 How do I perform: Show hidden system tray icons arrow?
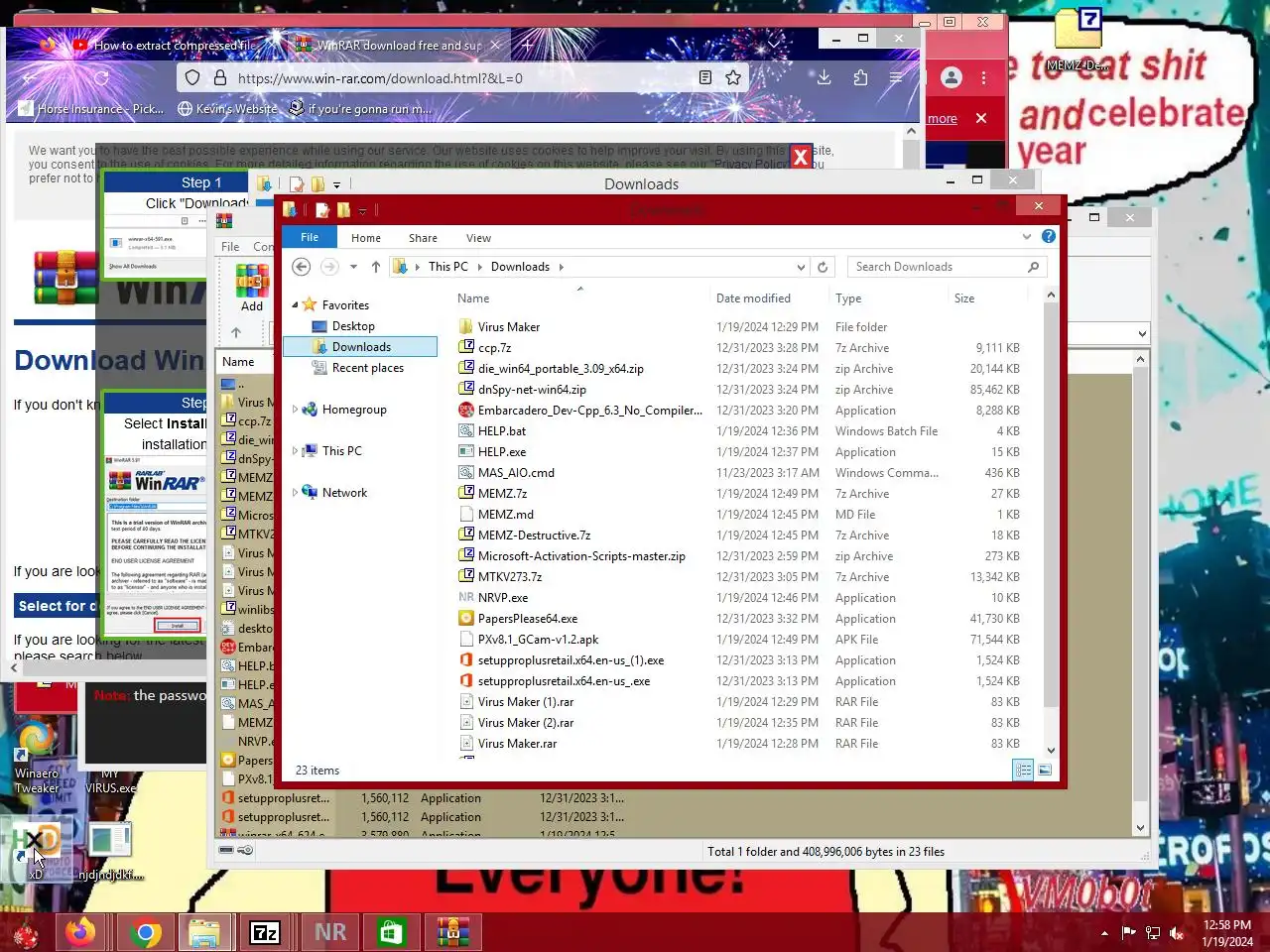pyautogui.click(x=1104, y=933)
